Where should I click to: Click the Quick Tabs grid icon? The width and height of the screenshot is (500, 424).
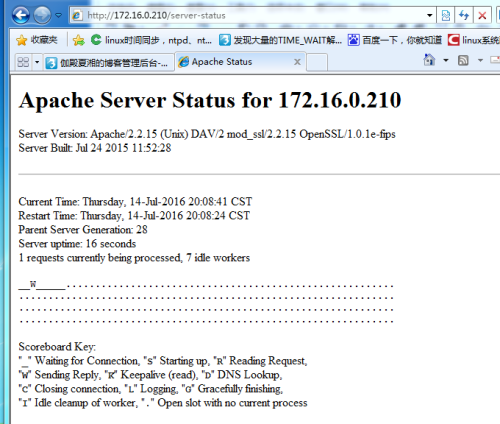(23, 62)
